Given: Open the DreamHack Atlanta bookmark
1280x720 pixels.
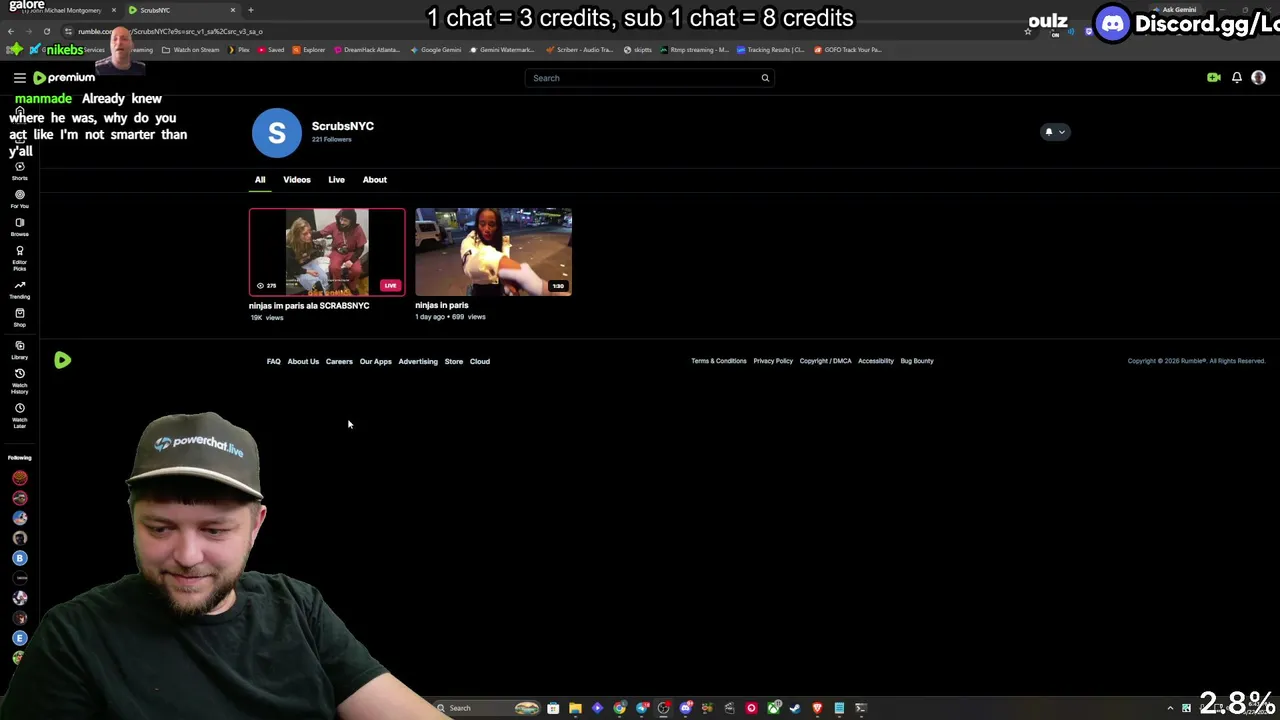Looking at the screenshot, I should point(366,49).
